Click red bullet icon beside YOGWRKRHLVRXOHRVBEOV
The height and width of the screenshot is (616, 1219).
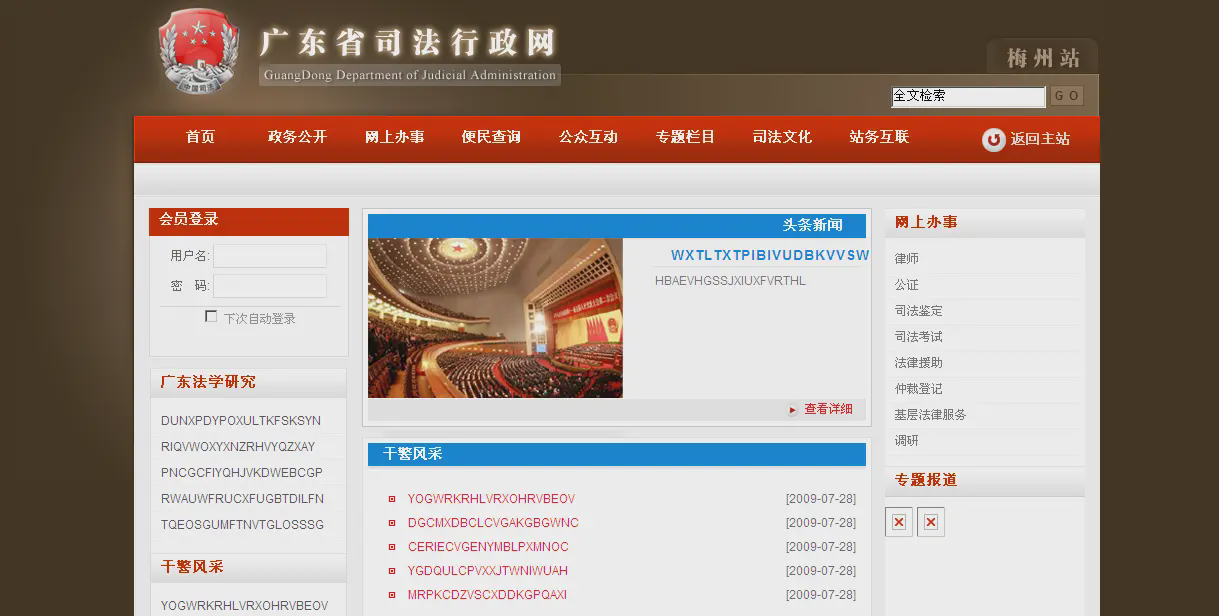pyautogui.click(x=392, y=499)
